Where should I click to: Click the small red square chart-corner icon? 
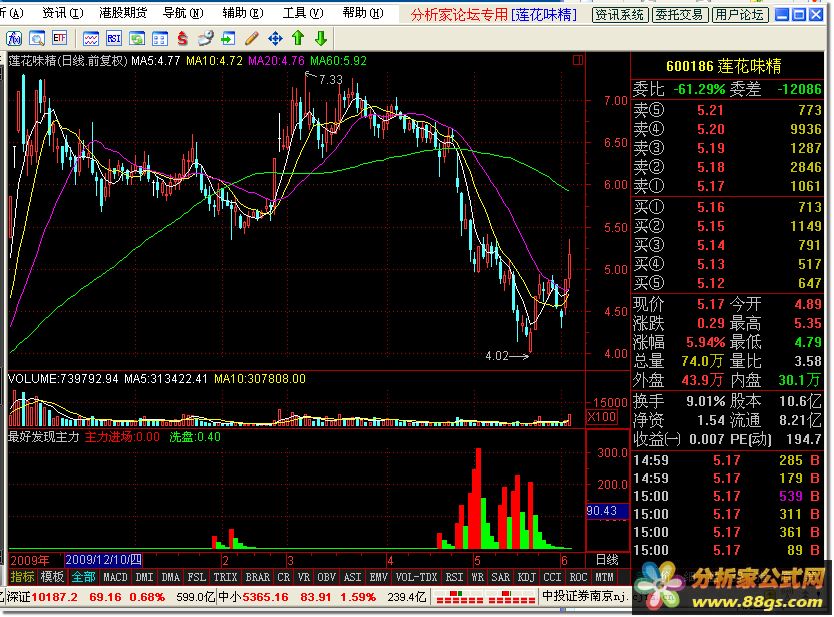click(578, 60)
